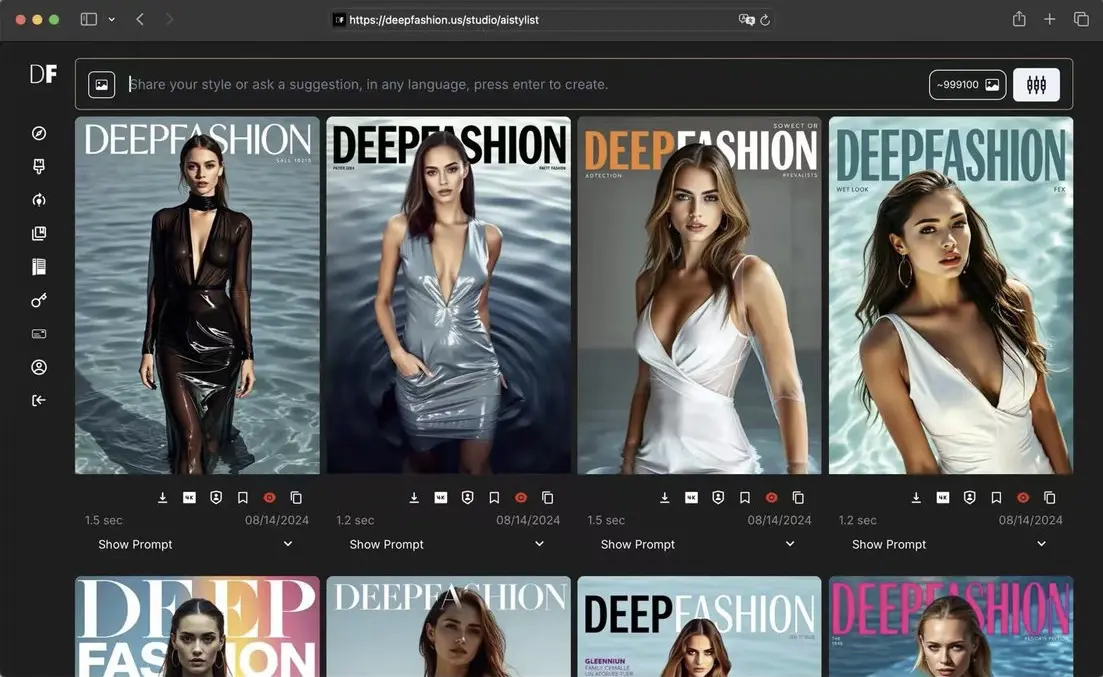
Task: Open the silver metallic dress cover image
Action: (449, 296)
